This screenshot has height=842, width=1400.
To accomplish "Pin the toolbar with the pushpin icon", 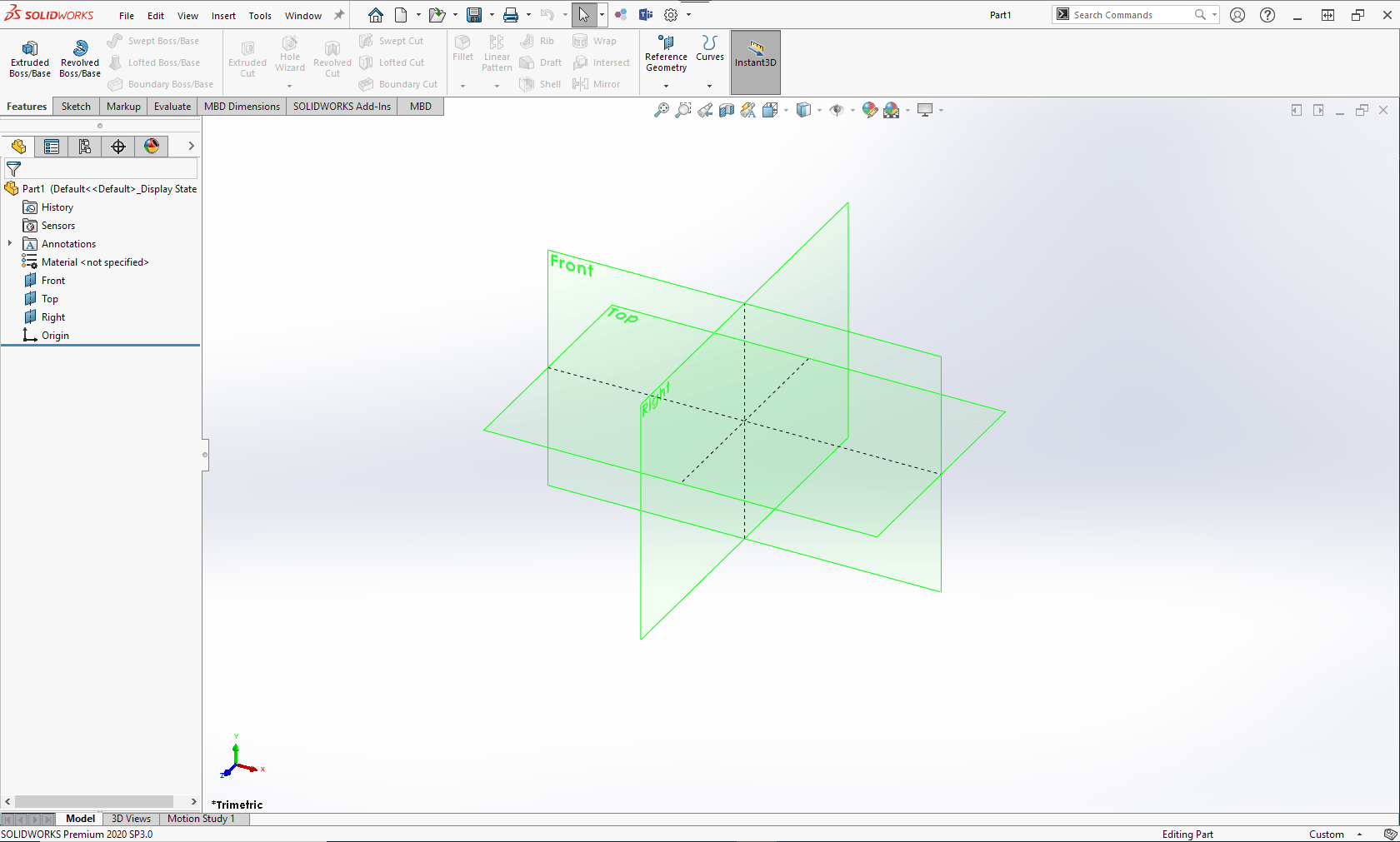I will 338,14.
